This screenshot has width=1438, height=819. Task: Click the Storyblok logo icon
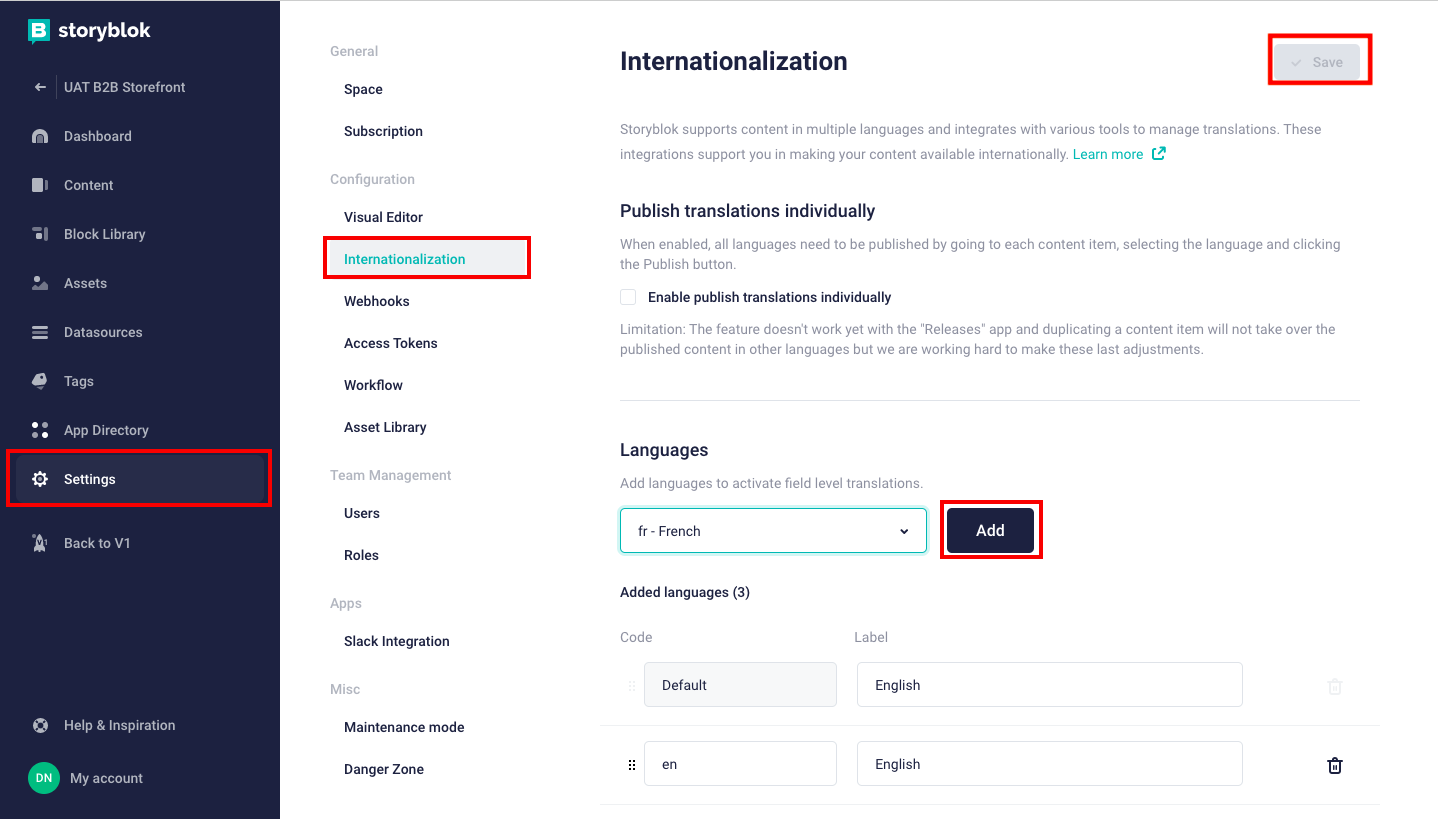38,31
